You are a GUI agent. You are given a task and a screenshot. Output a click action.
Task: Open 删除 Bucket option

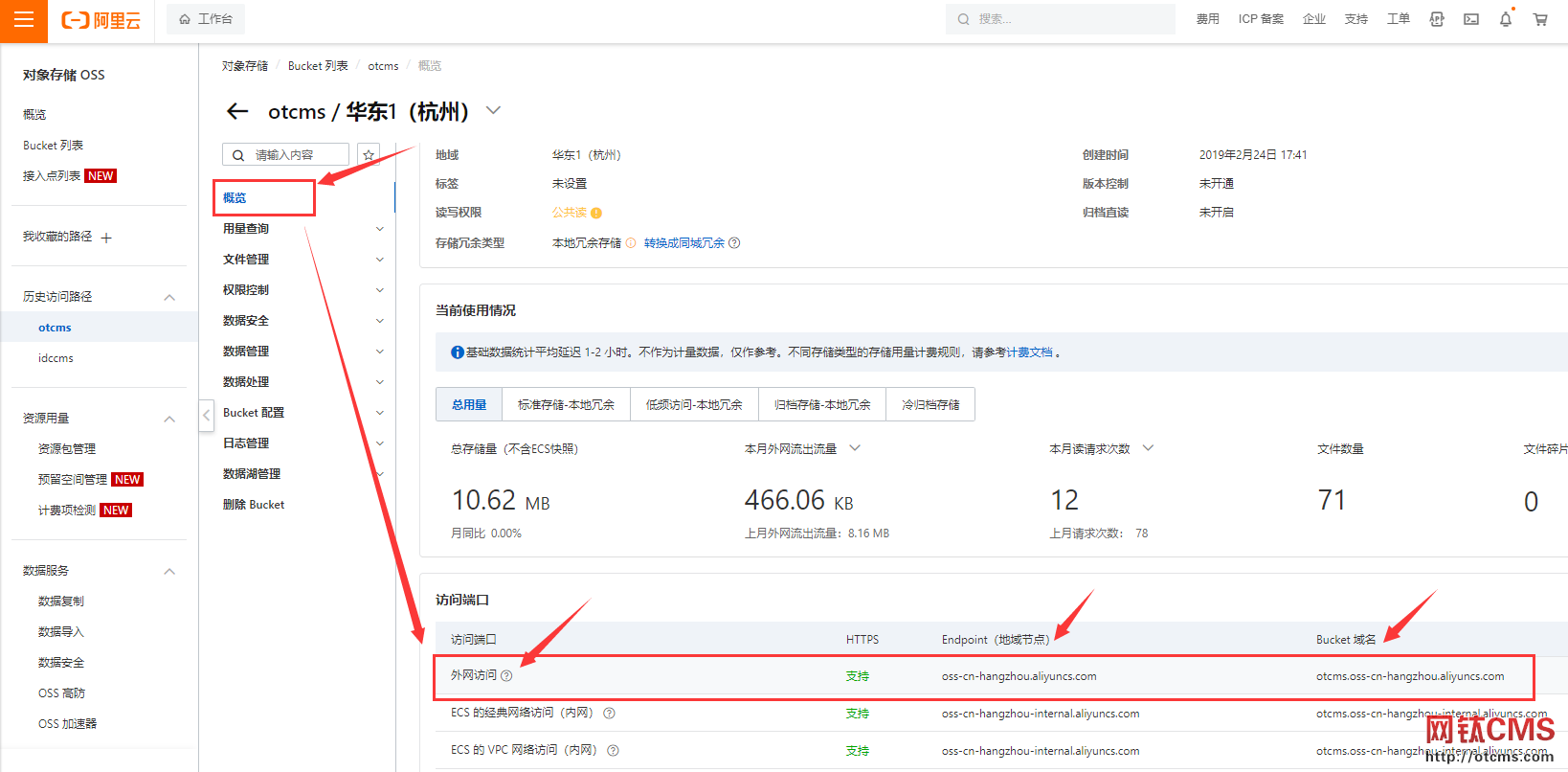[x=254, y=504]
